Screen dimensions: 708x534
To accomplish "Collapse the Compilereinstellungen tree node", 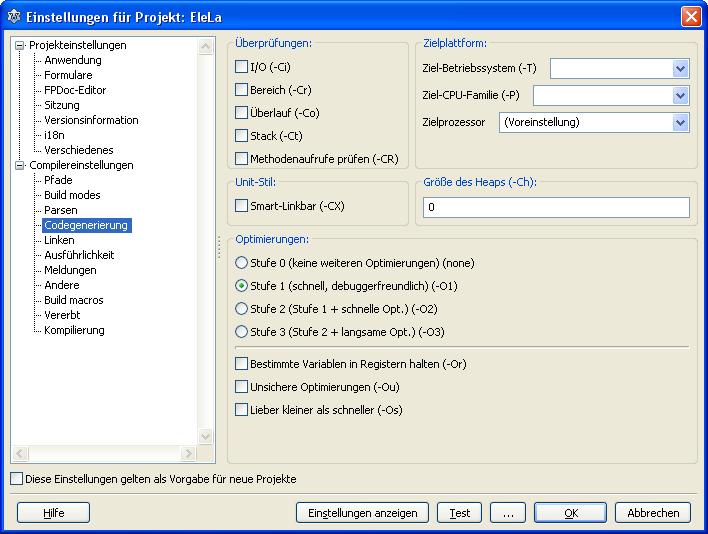I will pos(20,166).
